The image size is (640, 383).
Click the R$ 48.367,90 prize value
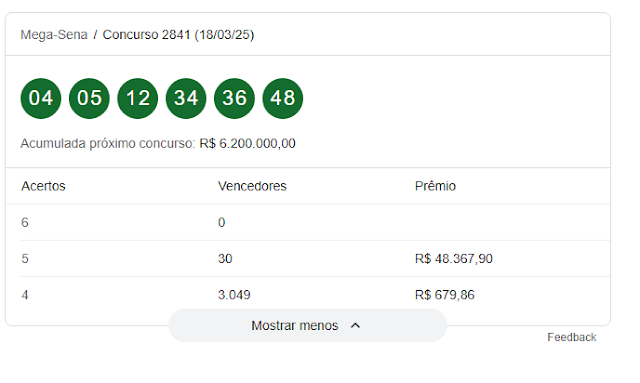tap(453, 259)
